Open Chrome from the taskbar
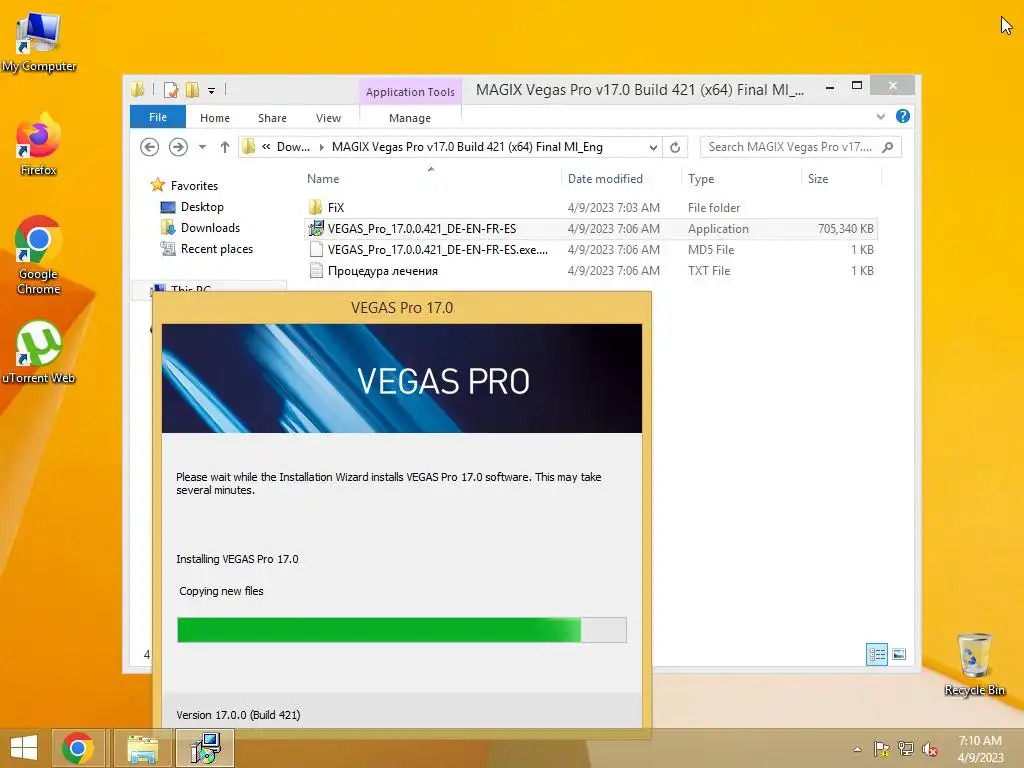The width and height of the screenshot is (1024, 768). pyautogui.click(x=78, y=748)
